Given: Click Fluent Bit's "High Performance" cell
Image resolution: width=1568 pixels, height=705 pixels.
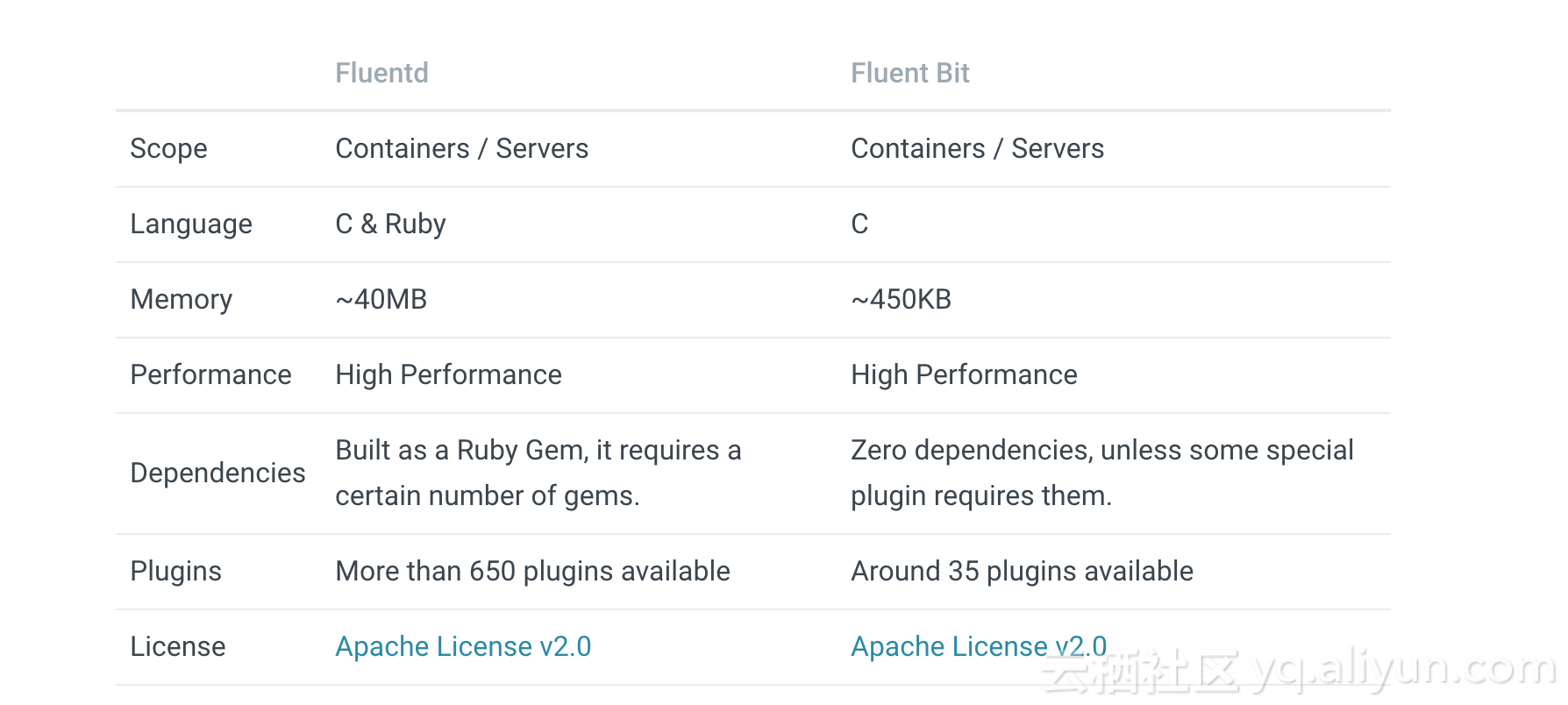Looking at the screenshot, I should (964, 374).
